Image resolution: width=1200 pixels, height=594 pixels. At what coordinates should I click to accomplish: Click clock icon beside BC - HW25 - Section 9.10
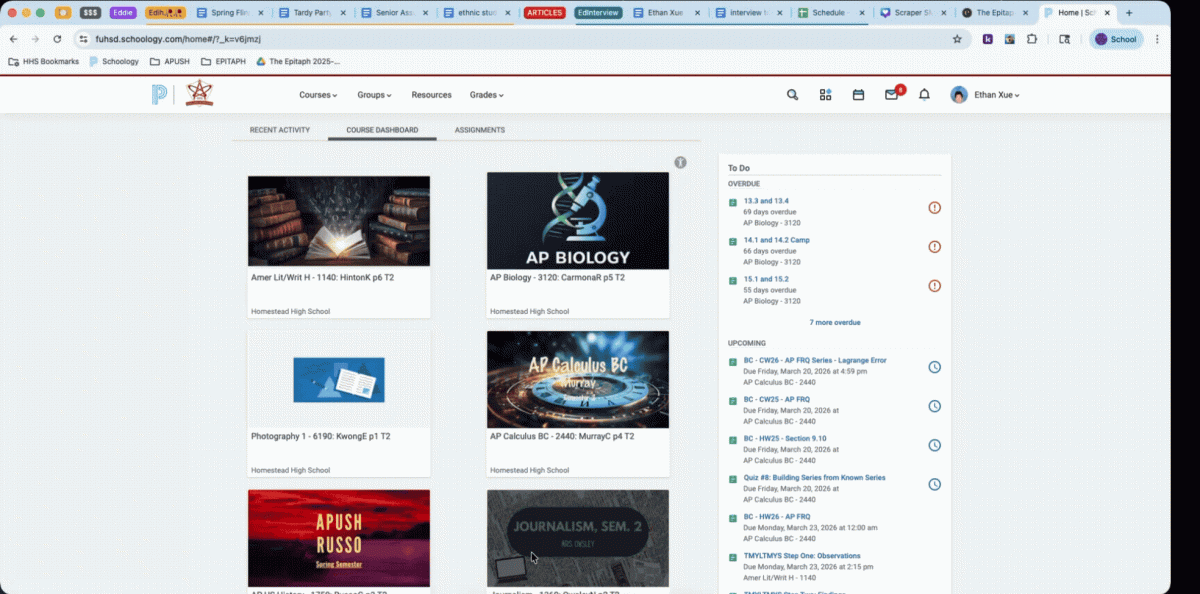935,445
